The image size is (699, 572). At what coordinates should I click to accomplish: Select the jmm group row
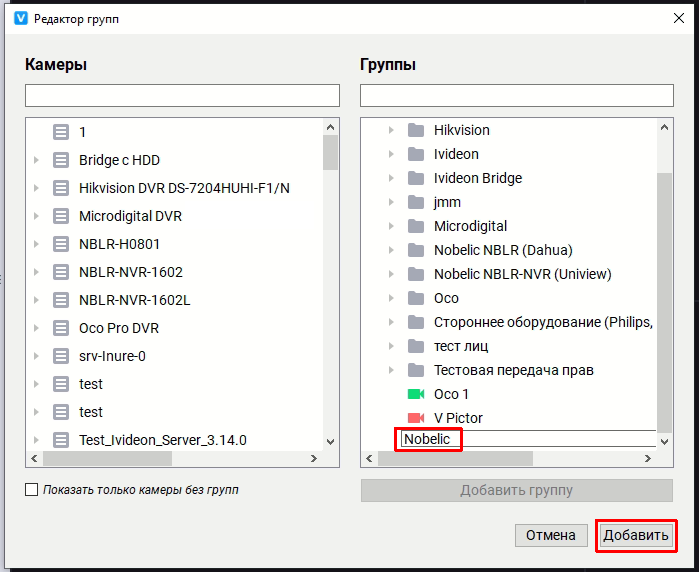(448, 202)
